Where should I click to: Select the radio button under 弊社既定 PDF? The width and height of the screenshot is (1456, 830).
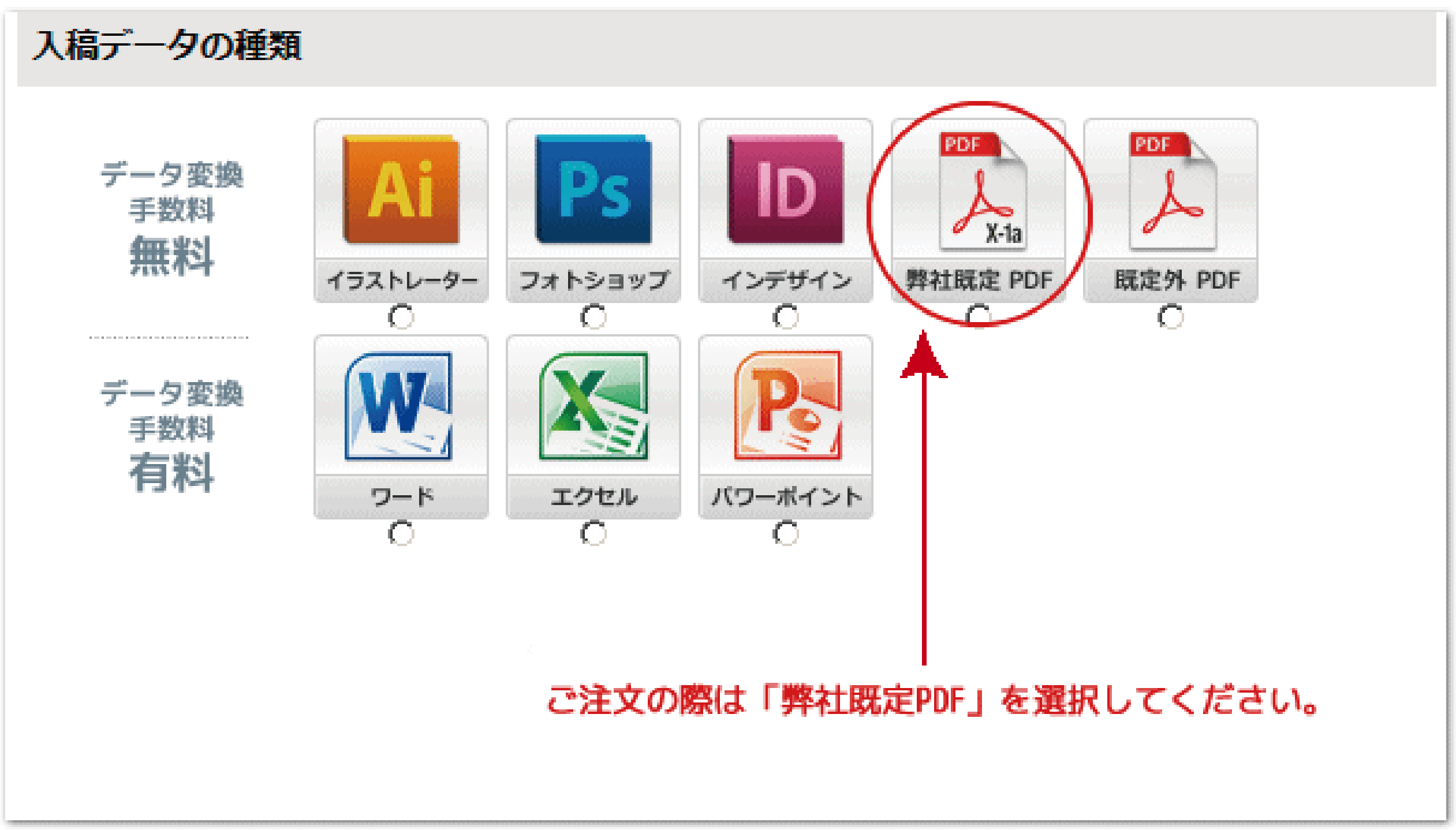978,317
